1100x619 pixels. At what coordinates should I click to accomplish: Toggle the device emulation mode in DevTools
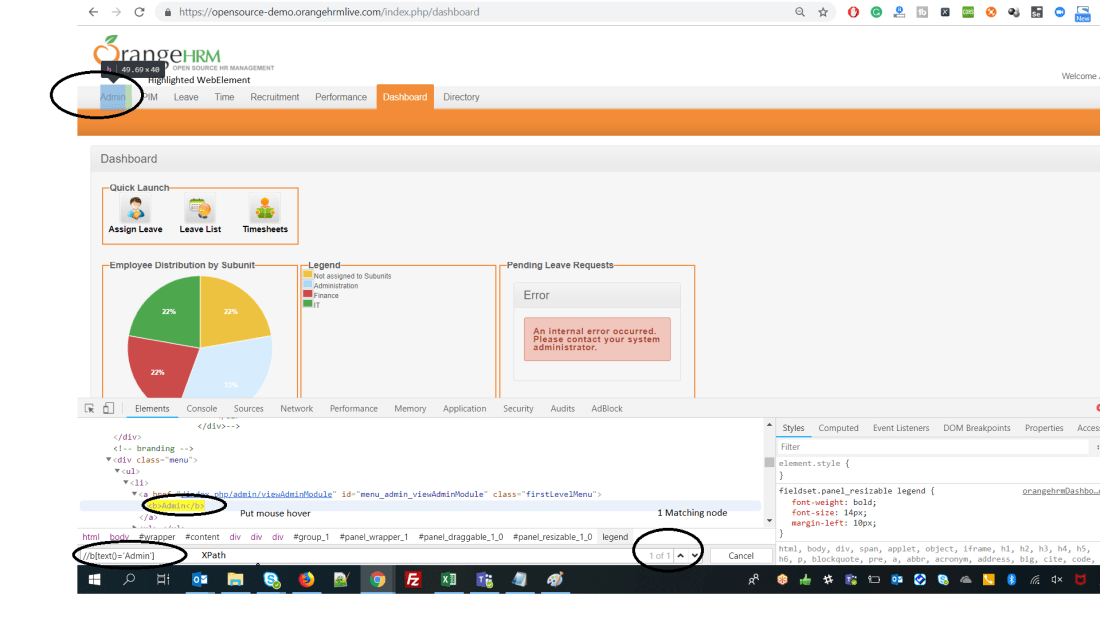tap(108, 408)
